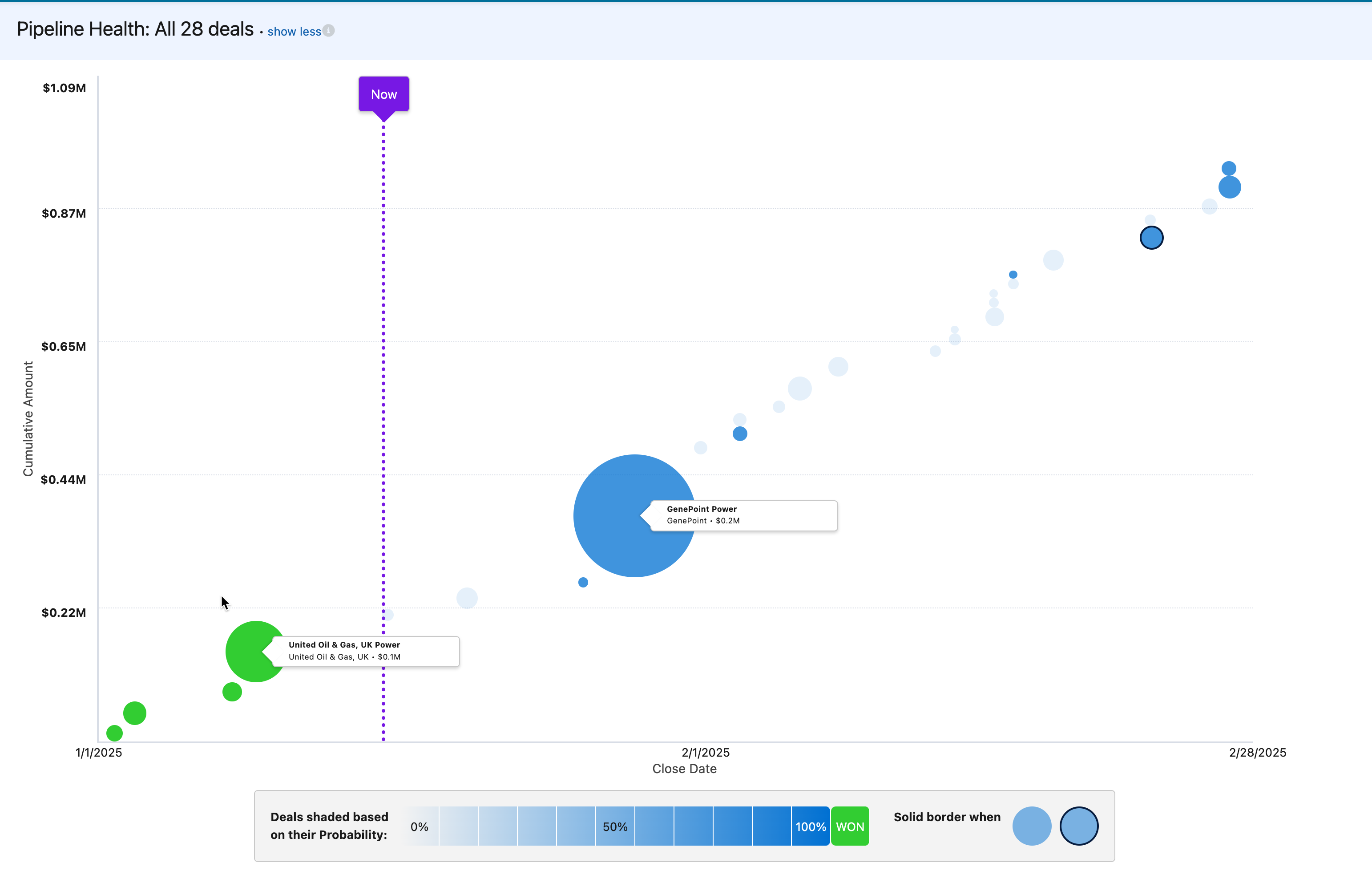
Task: Click the 50% probability legend swatch
Action: (x=615, y=826)
